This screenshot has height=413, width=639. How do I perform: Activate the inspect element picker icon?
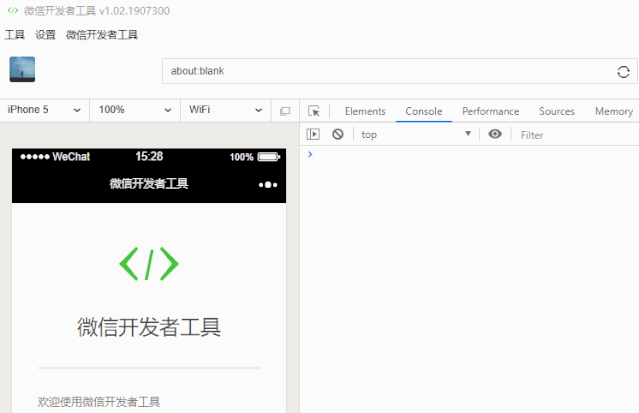(x=314, y=111)
